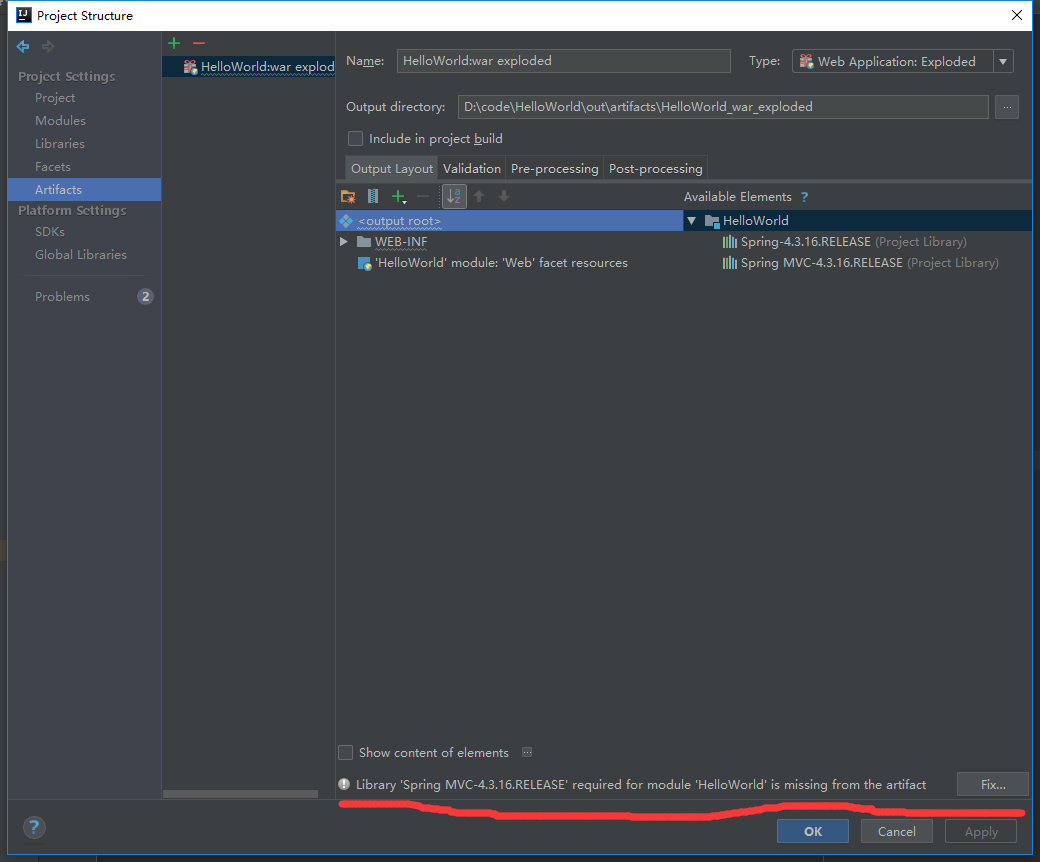Open Problems section in sidebar
The width and height of the screenshot is (1040, 862).
[x=62, y=296]
